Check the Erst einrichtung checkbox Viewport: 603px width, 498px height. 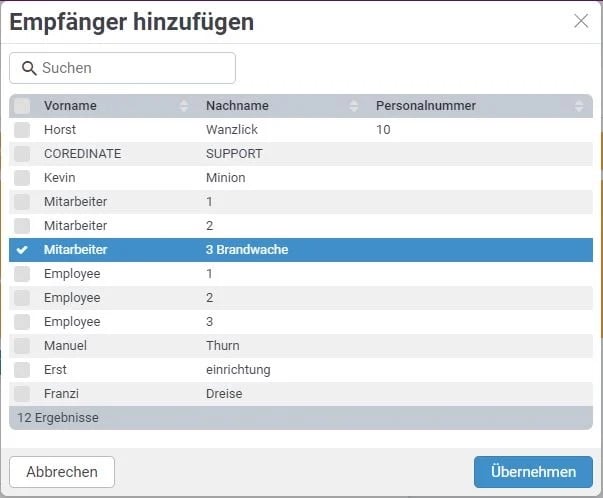point(22,370)
